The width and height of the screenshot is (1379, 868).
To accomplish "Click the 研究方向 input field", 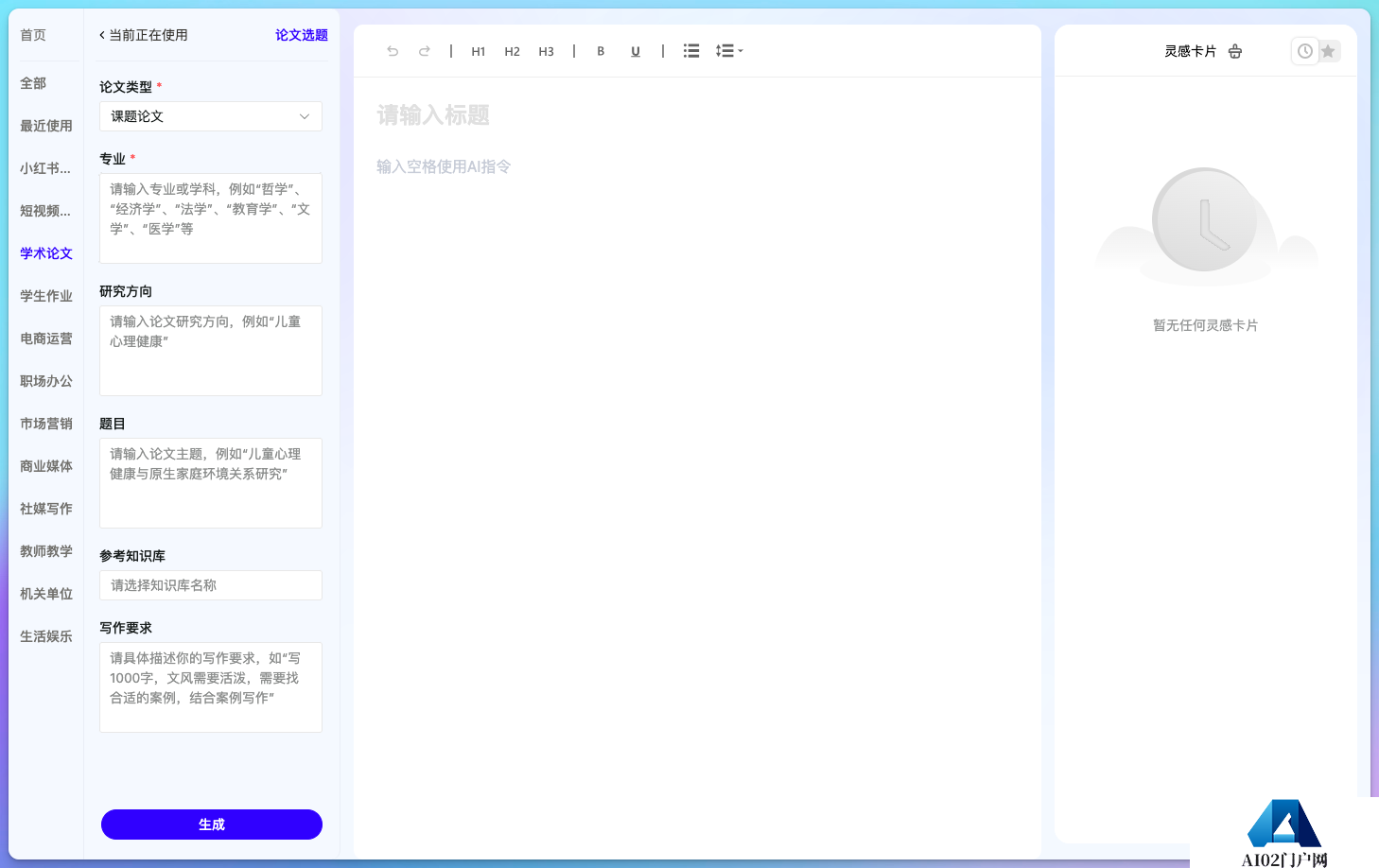I will [x=211, y=351].
